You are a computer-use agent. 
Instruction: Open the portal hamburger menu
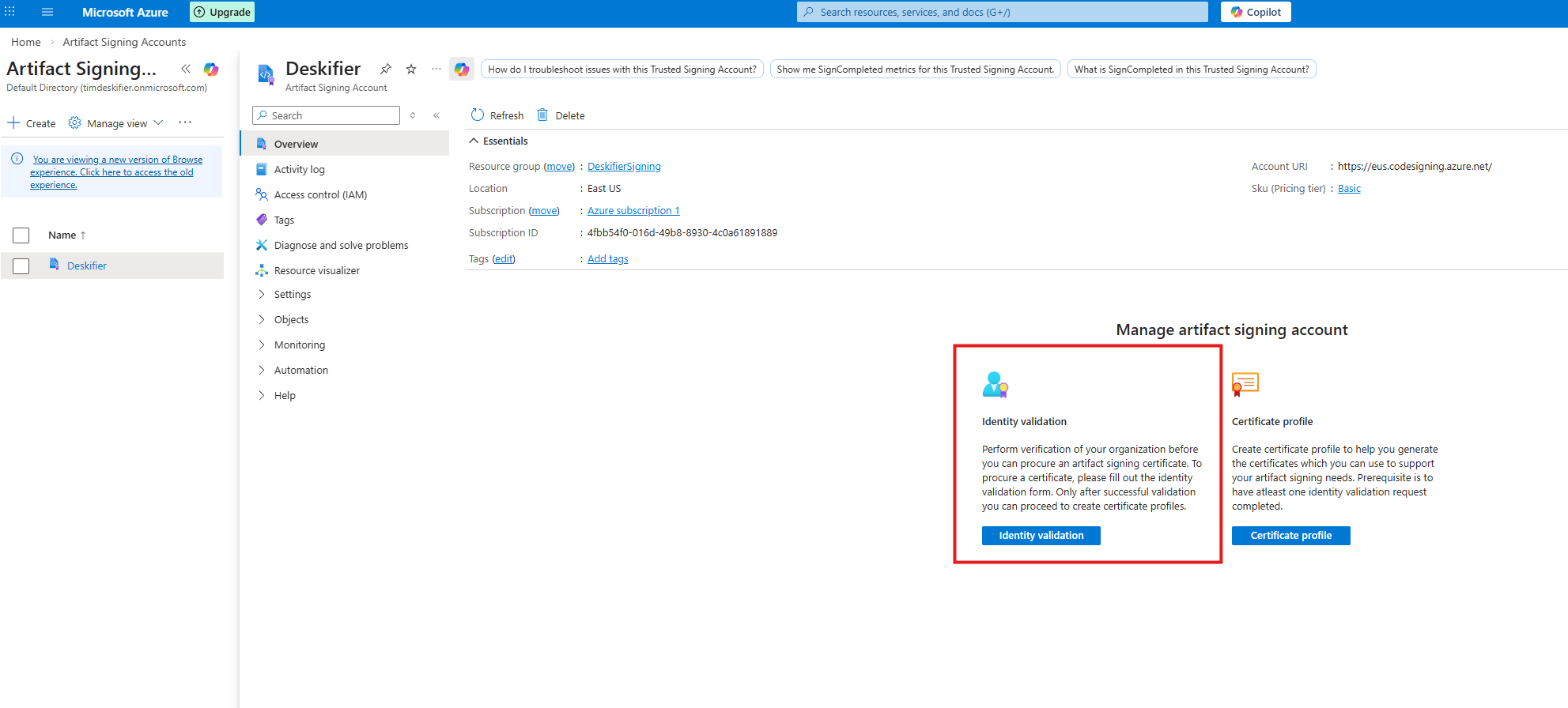47,12
